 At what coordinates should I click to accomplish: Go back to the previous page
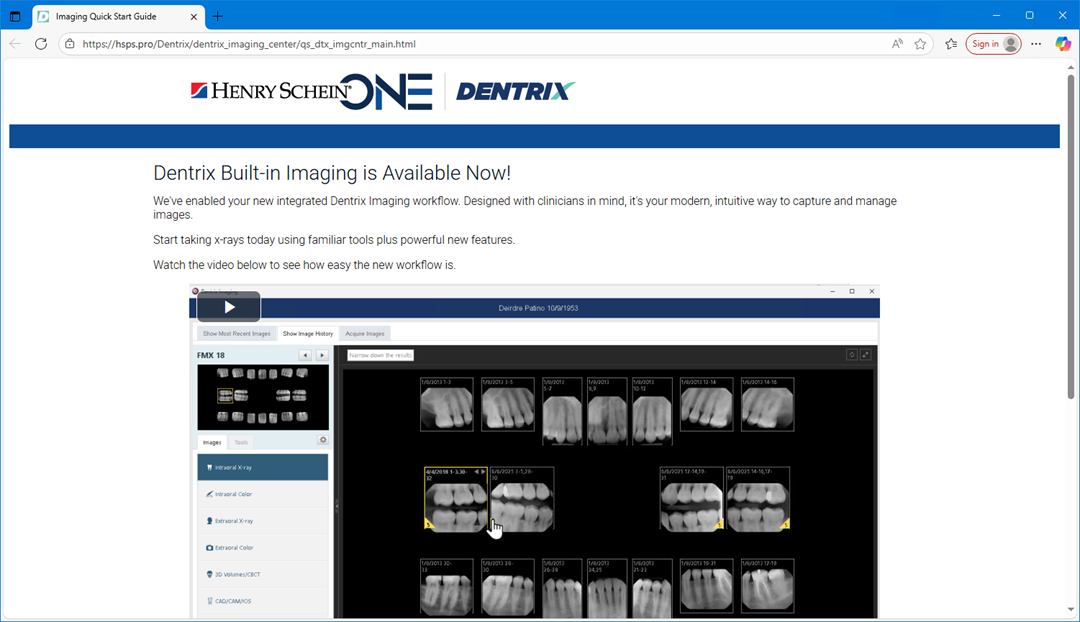point(15,43)
